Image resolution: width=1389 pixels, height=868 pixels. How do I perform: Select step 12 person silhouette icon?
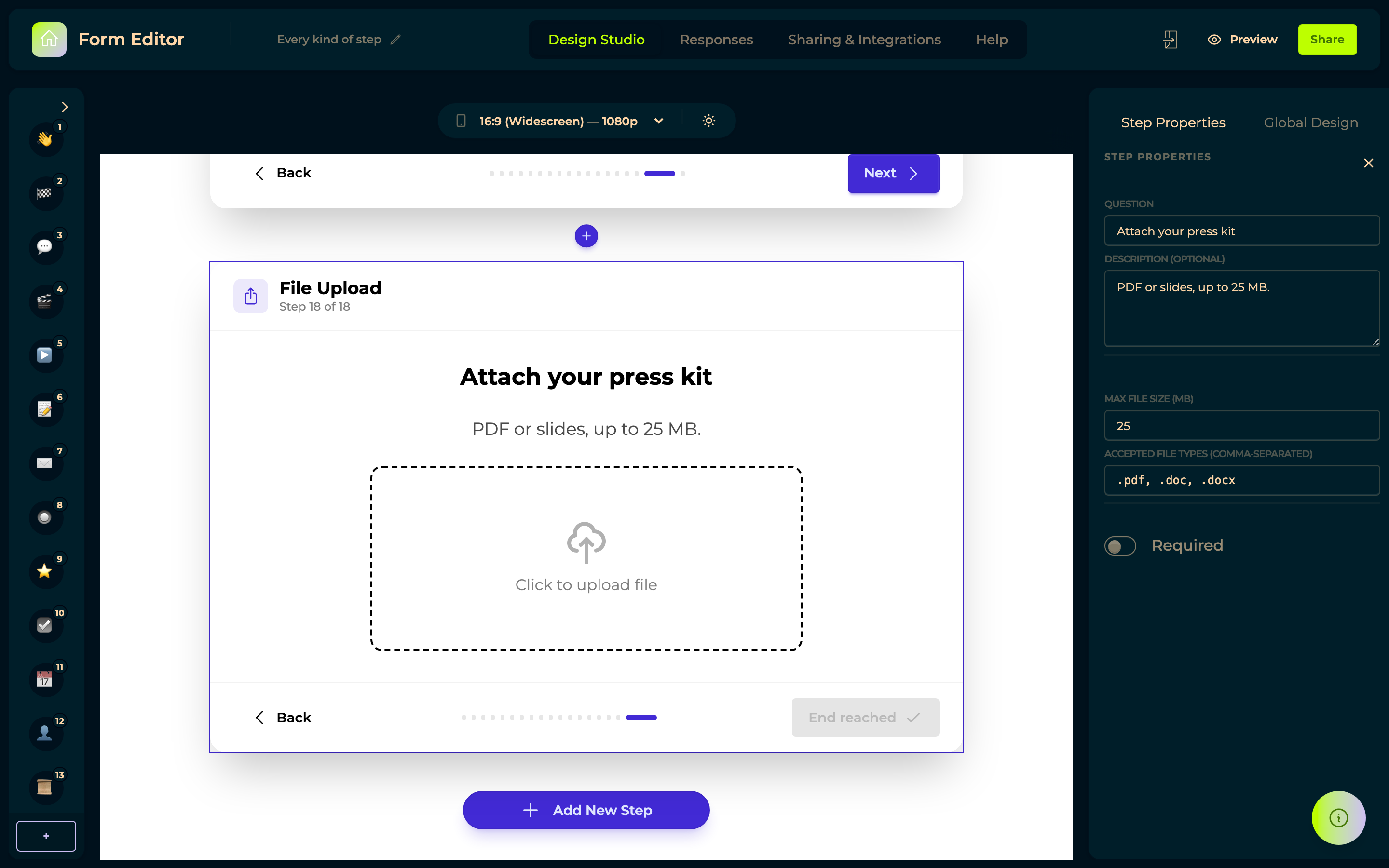45,733
